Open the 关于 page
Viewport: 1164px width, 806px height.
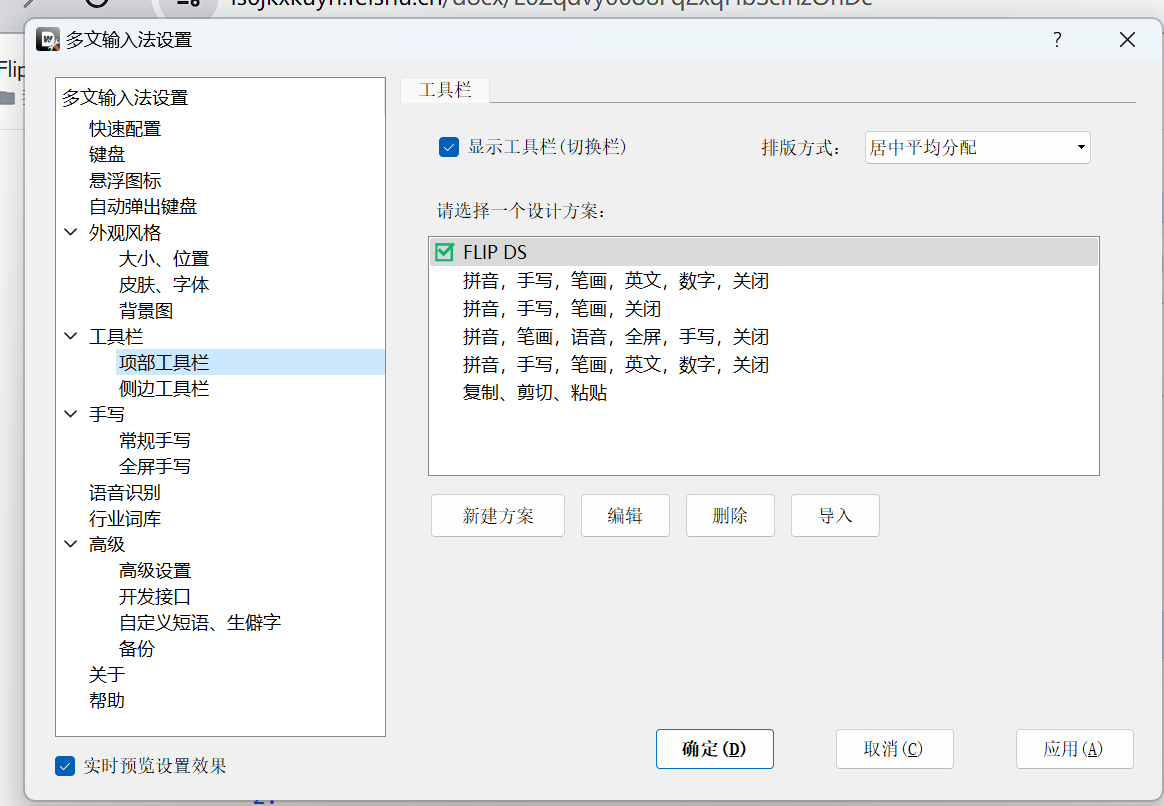(x=107, y=675)
